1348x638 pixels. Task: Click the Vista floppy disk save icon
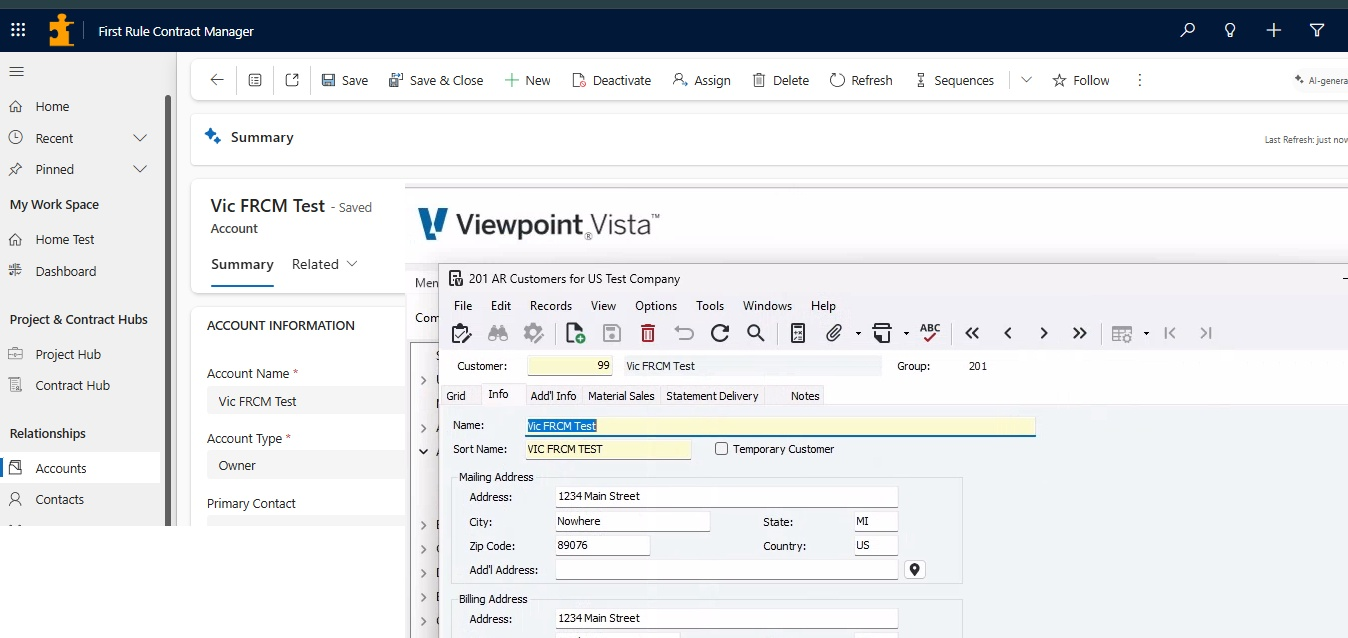coord(611,333)
